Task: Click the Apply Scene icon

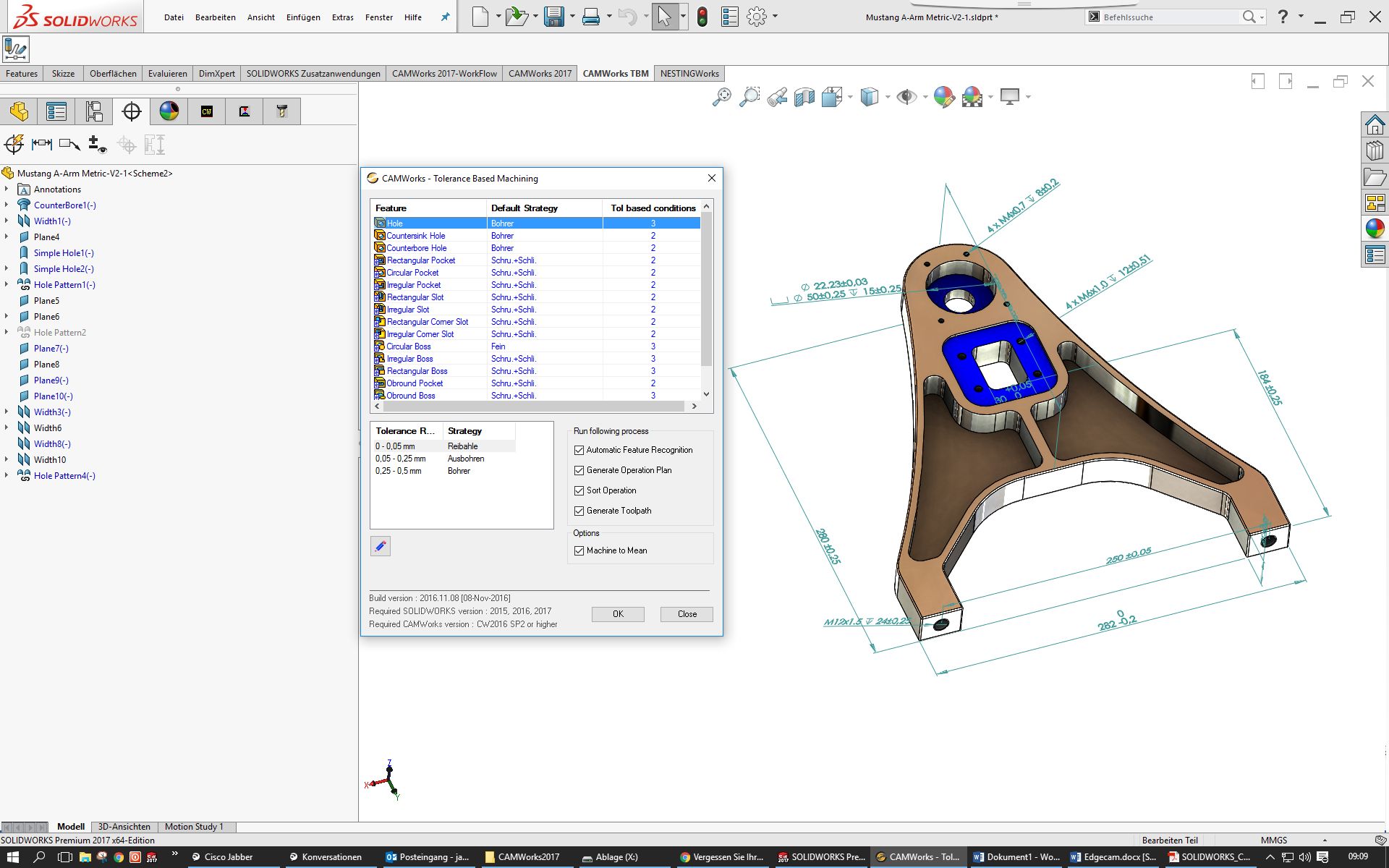Action: coord(972,97)
